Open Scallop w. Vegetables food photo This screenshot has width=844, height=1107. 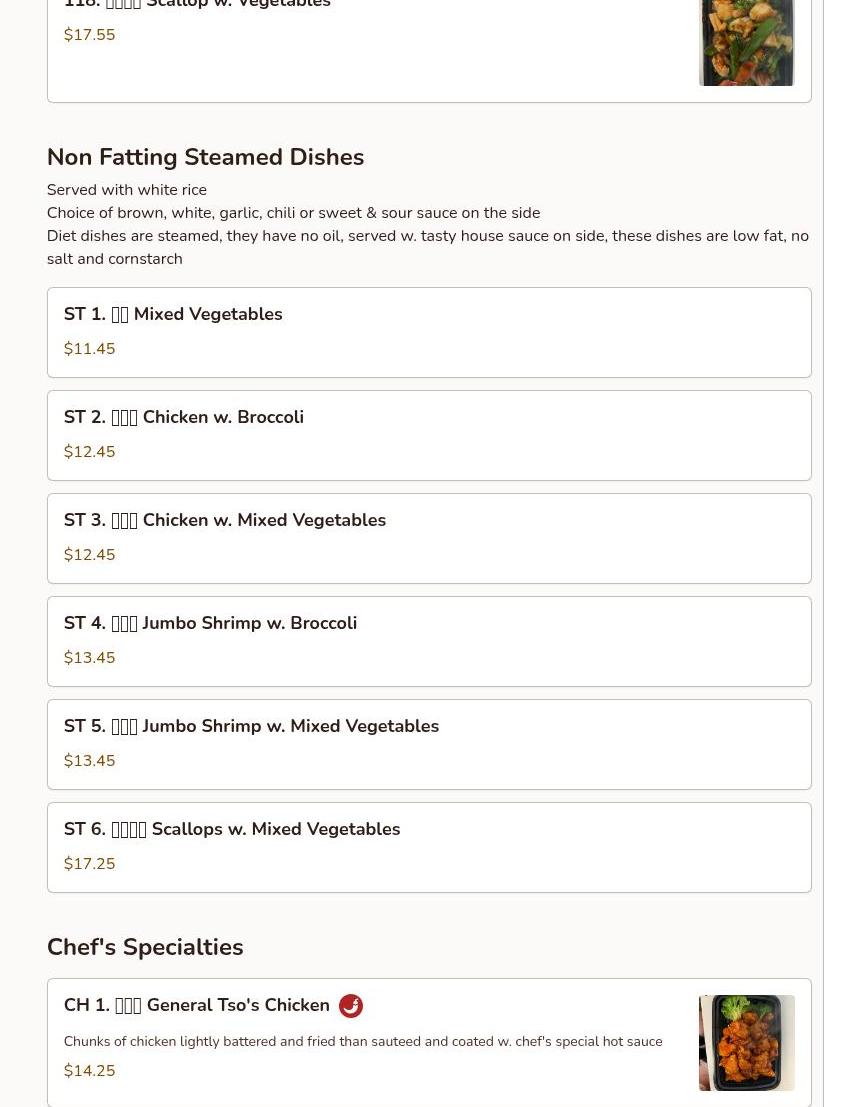[746, 43]
